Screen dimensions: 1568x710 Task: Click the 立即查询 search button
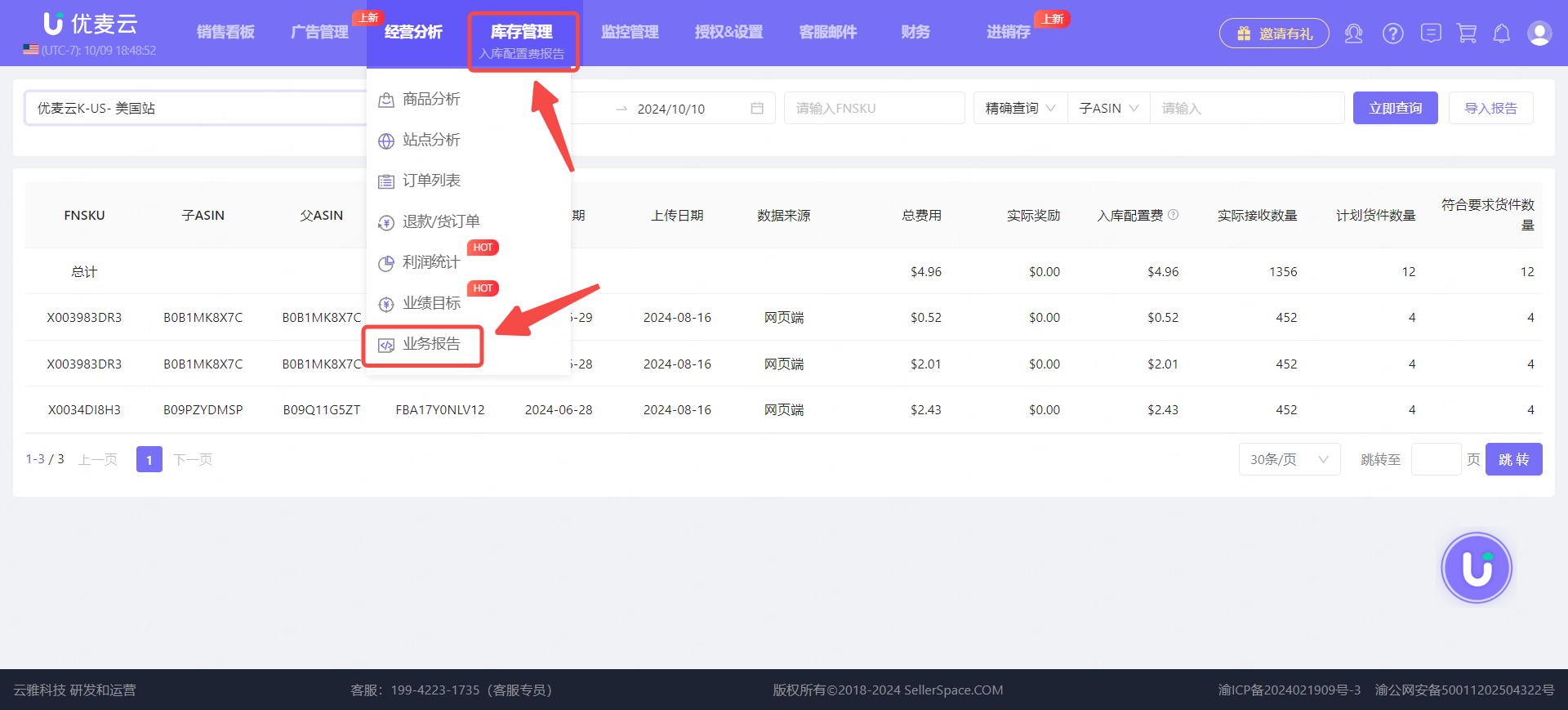click(1395, 109)
